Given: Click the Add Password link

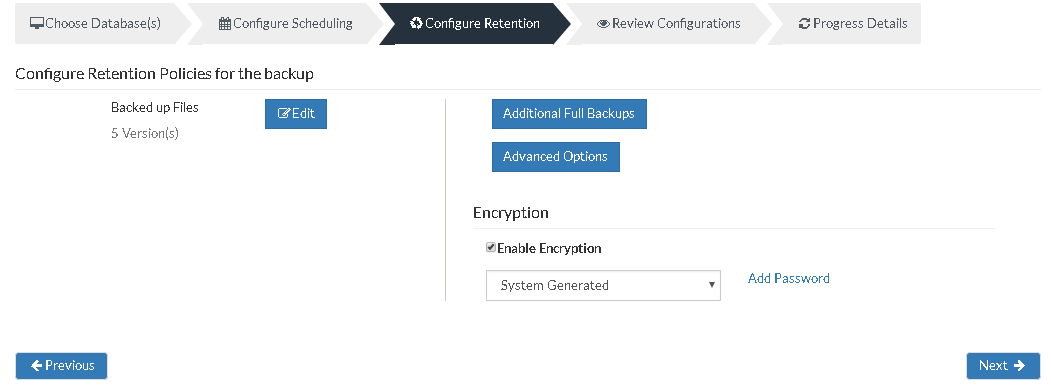Looking at the screenshot, I should coord(789,278).
